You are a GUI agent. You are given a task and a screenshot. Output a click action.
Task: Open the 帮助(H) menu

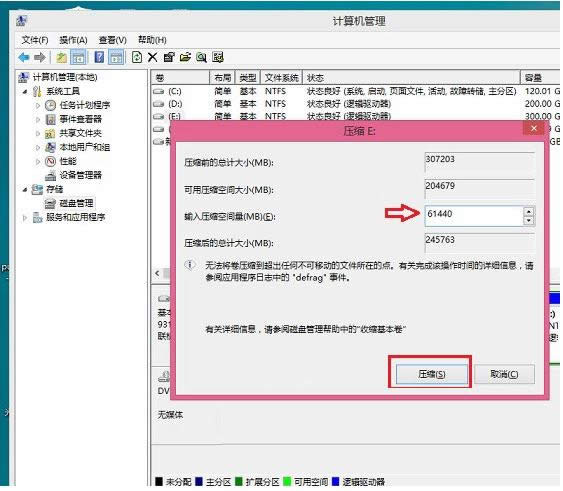tap(152, 40)
